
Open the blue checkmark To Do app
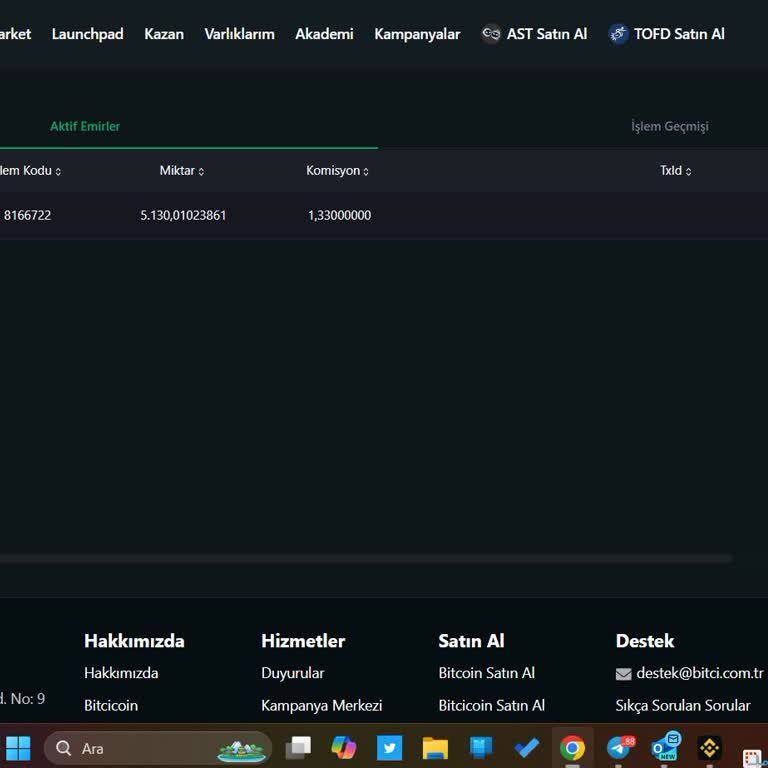[527, 748]
